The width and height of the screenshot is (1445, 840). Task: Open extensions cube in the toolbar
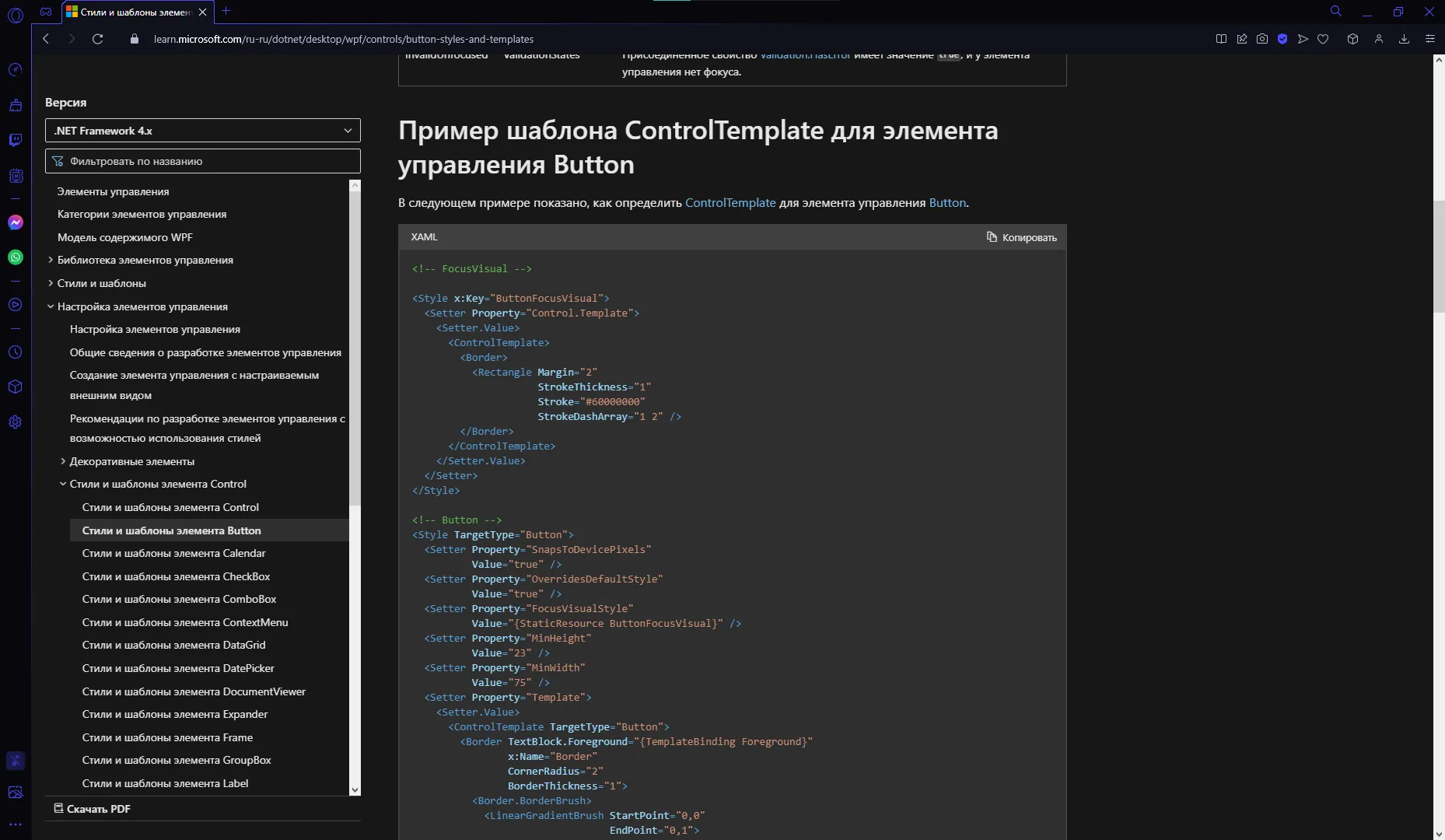click(x=1352, y=39)
